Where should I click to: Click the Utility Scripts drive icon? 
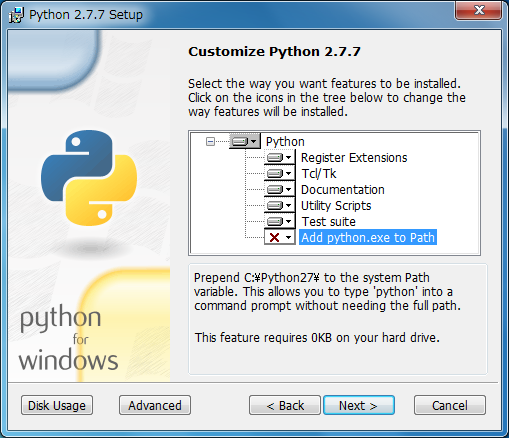[x=275, y=206]
